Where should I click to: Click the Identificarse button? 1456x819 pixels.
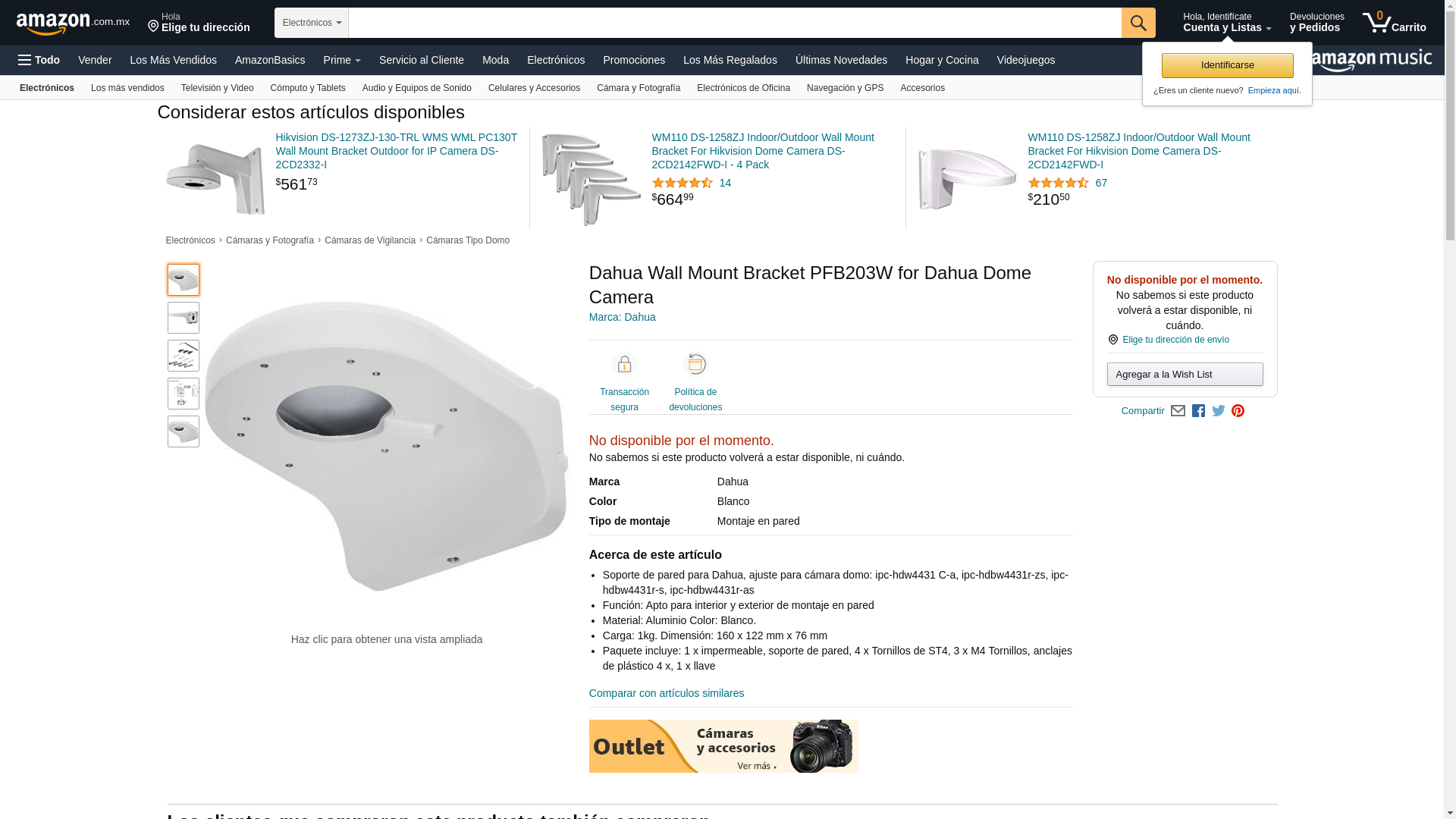(x=1227, y=65)
